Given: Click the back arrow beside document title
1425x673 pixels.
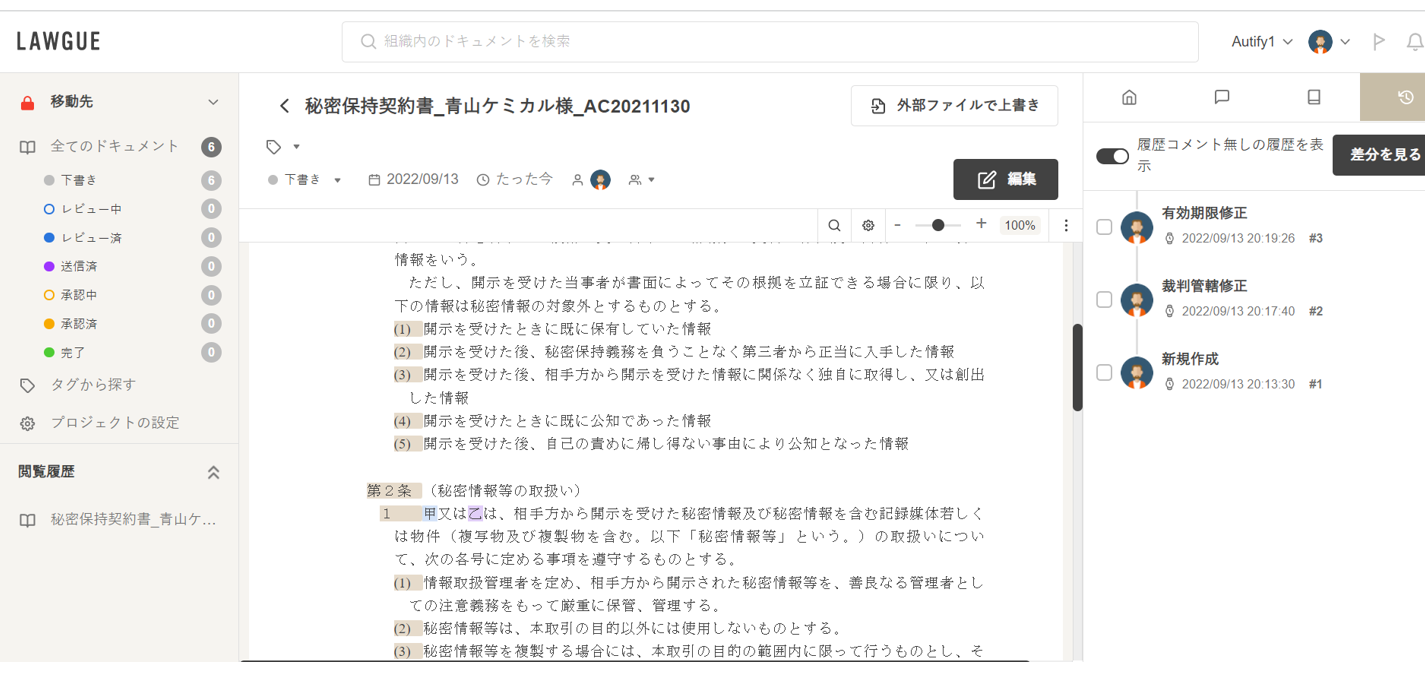Looking at the screenshot, I should click(285, 106).
